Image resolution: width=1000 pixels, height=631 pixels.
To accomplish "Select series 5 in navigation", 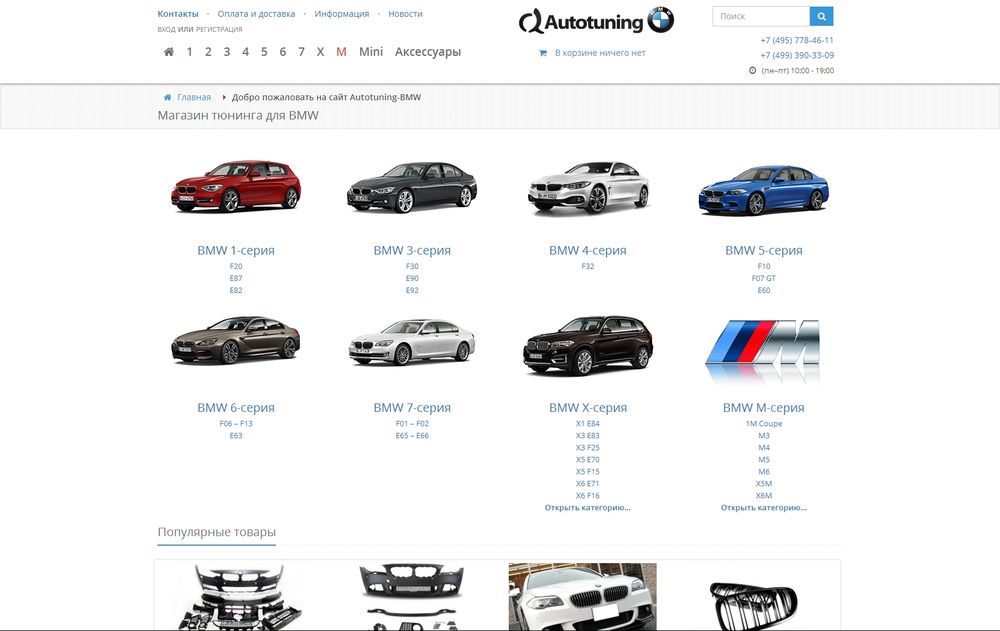I will pos(264,52).
